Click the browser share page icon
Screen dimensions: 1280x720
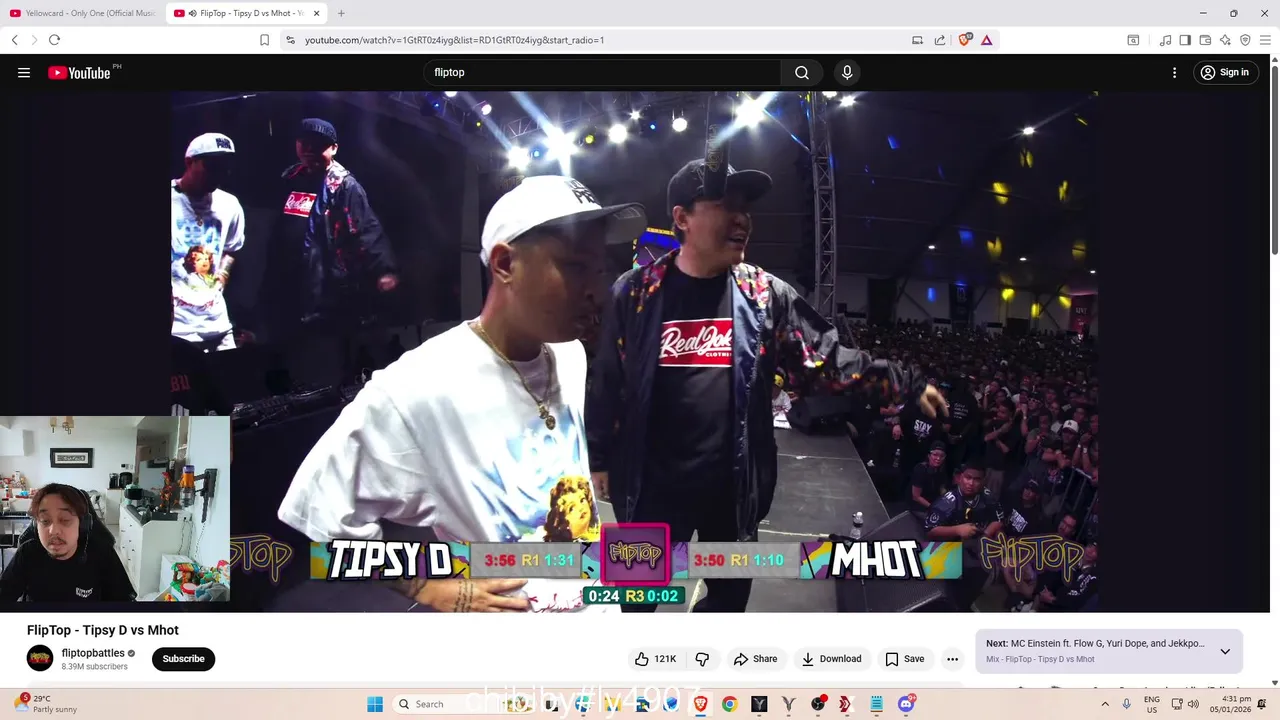940,40
